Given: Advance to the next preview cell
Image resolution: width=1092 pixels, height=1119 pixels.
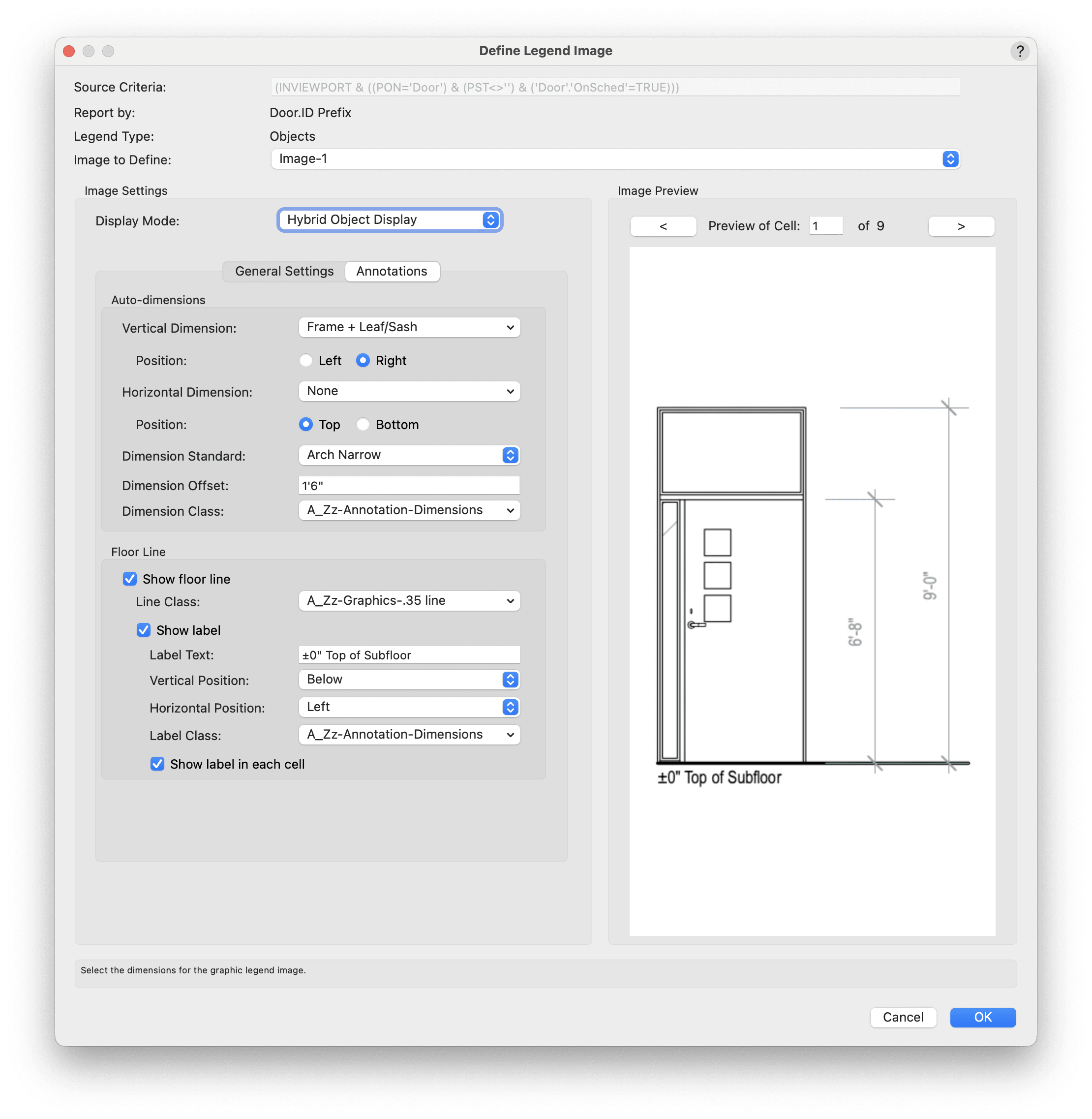Looking at the screenshot, I should pyautogui.click(x=961, y=226).
